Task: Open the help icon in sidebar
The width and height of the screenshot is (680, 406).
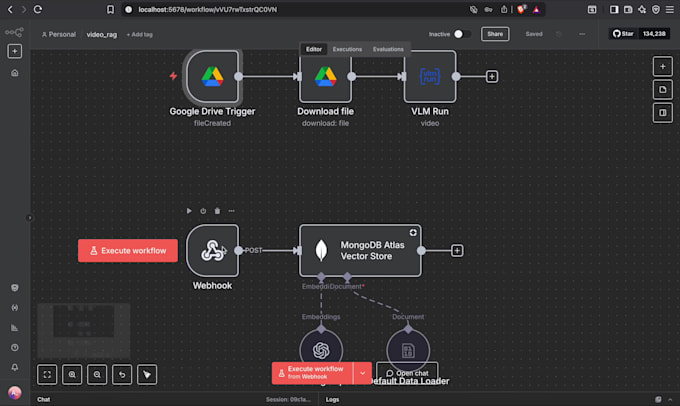Action: pyautogui.click(x=15, y=347)
